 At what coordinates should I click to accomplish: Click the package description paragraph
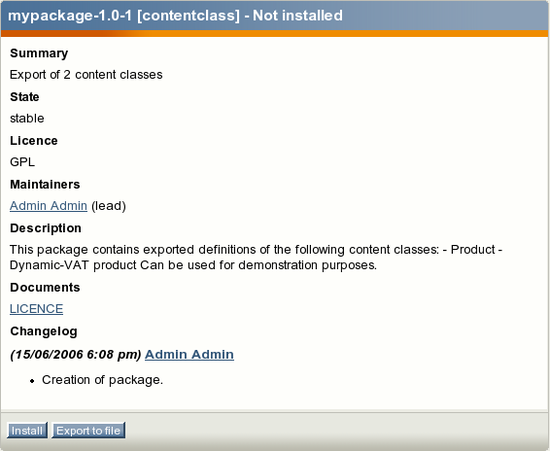[256, 257]
